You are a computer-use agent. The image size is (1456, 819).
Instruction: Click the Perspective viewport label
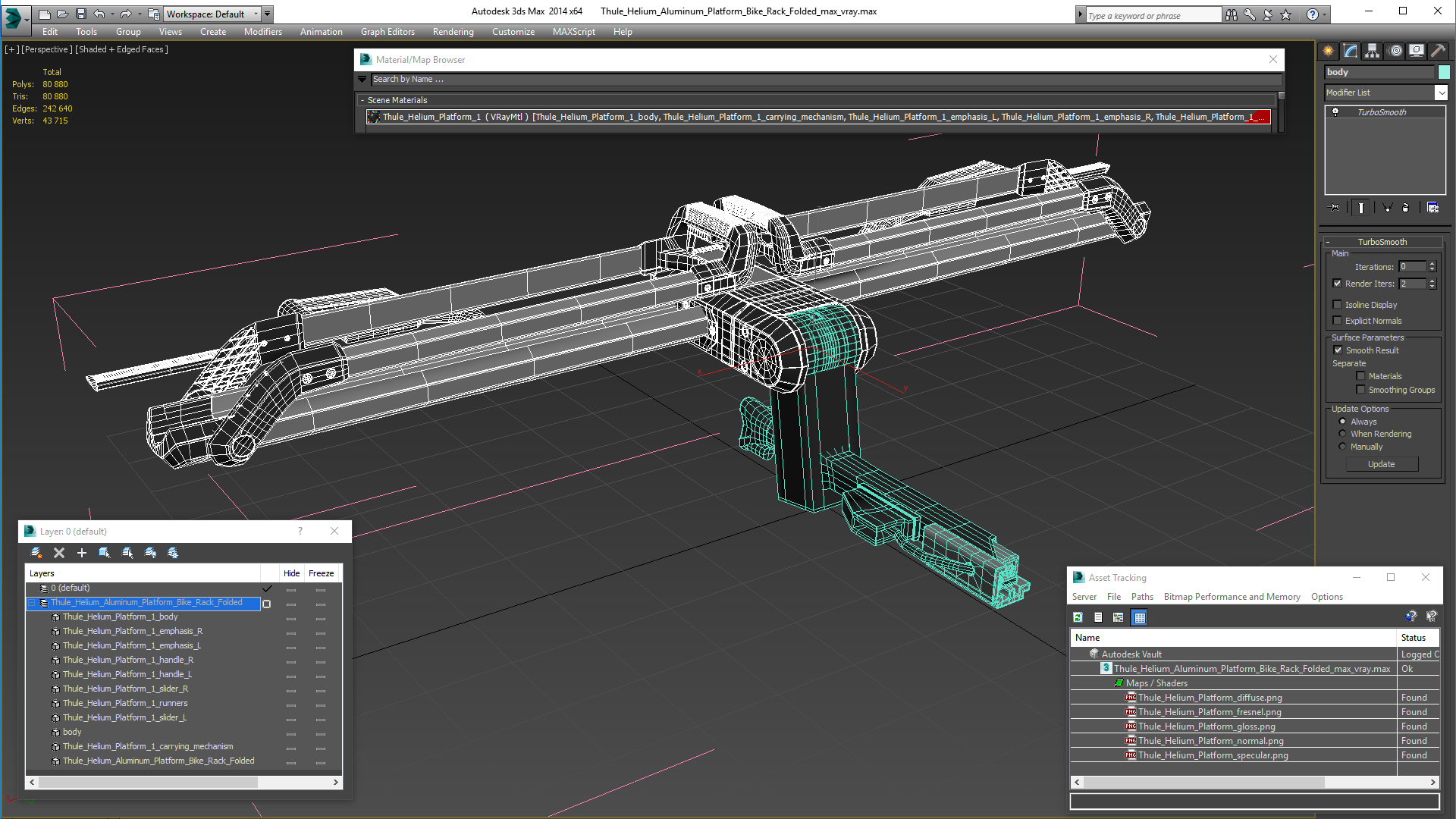[x=47, y=49]
